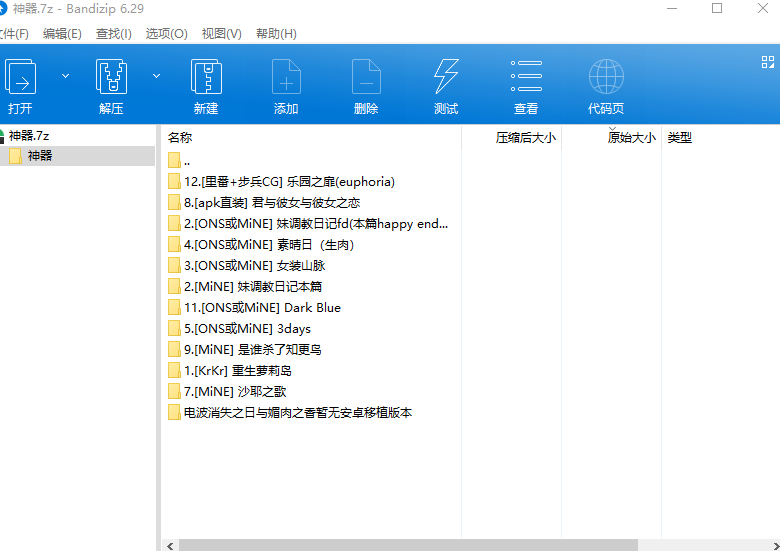This screenshot has width=780, height=551.
Task: Open the 帮助(H) menu
Action: [x=276, y=34]
